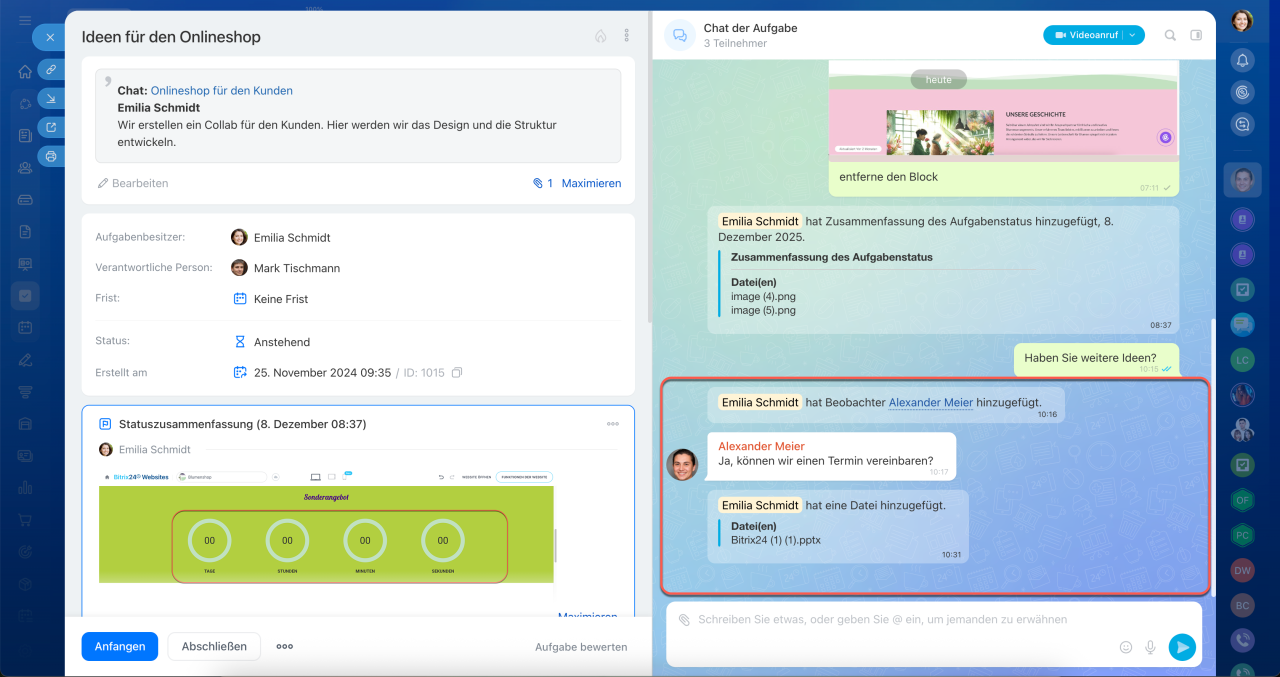The image size is (1280, 677).
Task: Click the Keine Frist deadline field
Action: [280, 299]
